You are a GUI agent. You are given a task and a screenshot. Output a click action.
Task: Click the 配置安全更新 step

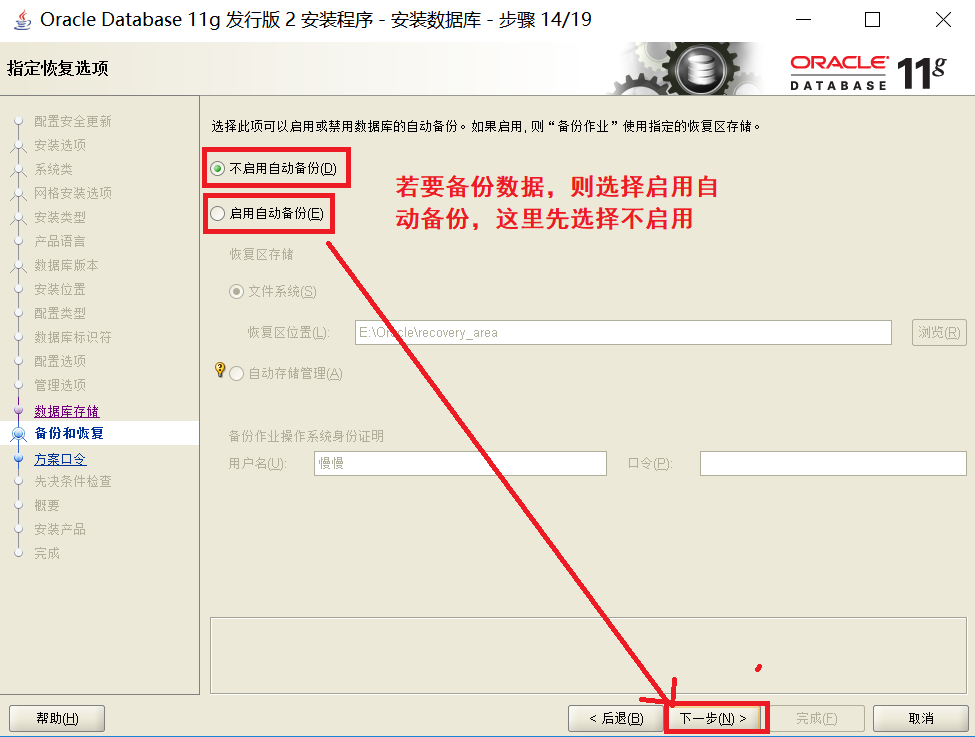tap(73, 121)
